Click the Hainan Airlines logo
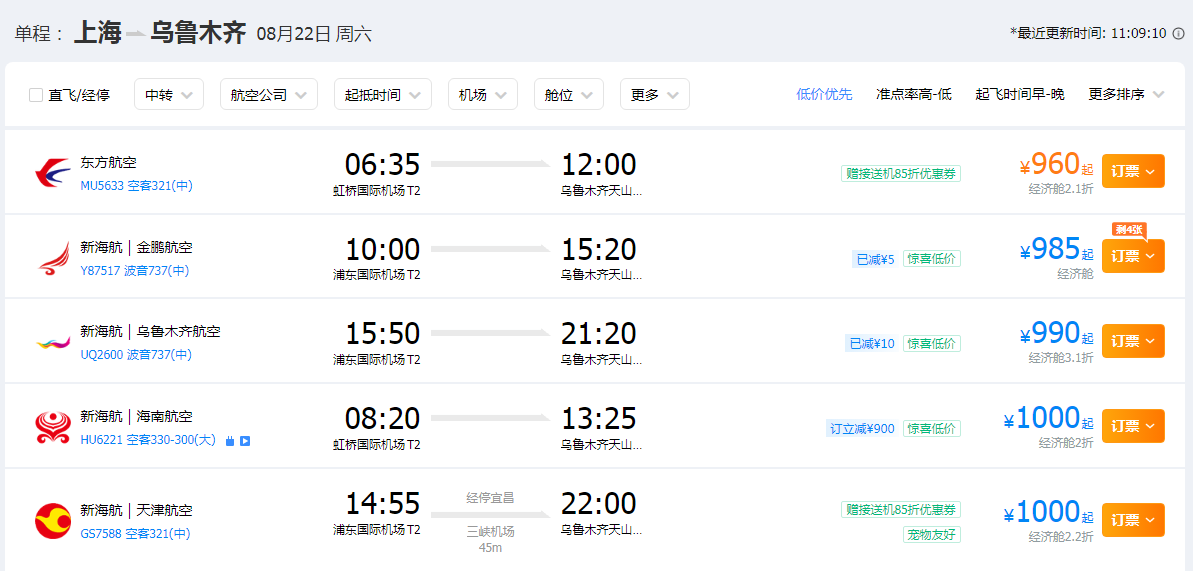Viewport: 1193px width, 571px height. click(x=53, y=427)
